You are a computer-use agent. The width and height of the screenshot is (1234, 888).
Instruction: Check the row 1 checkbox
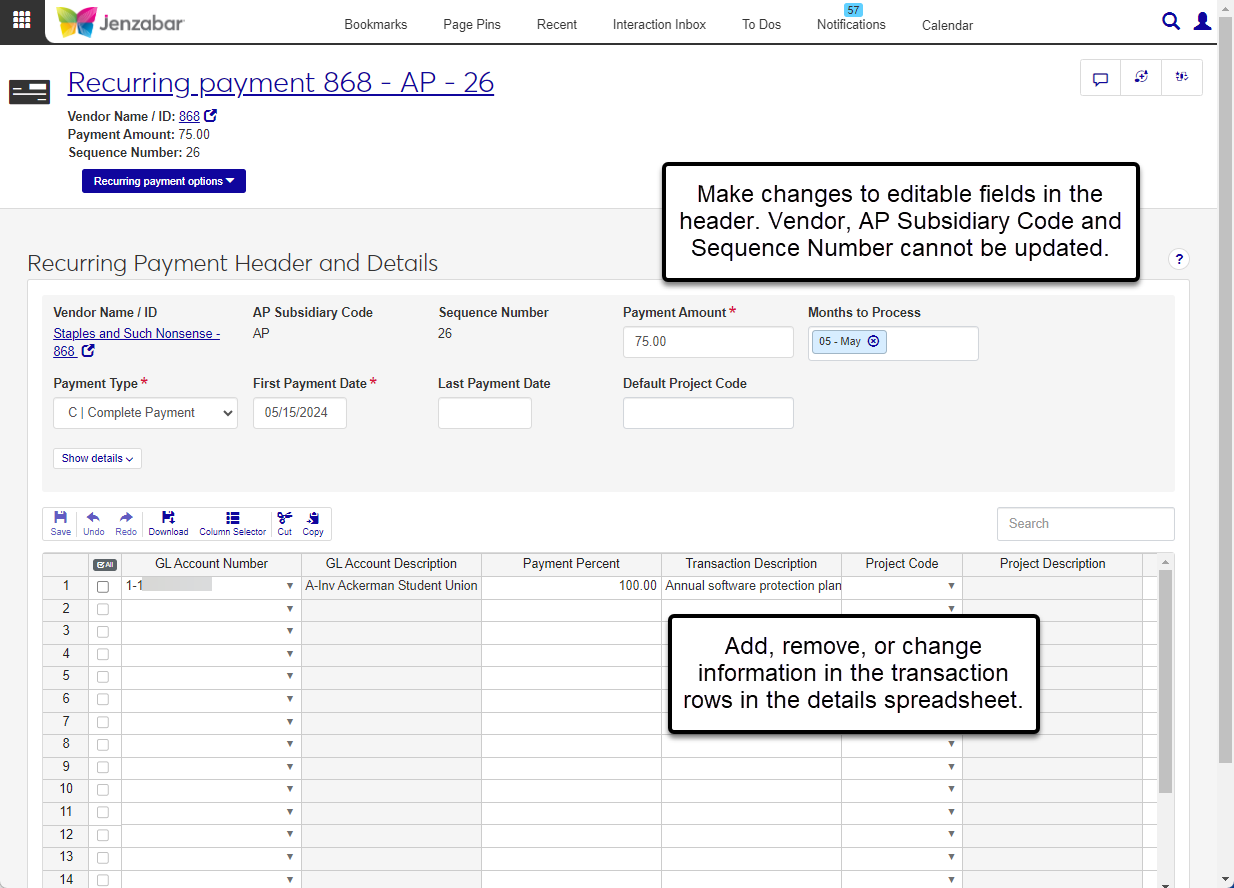coord(103,587)
